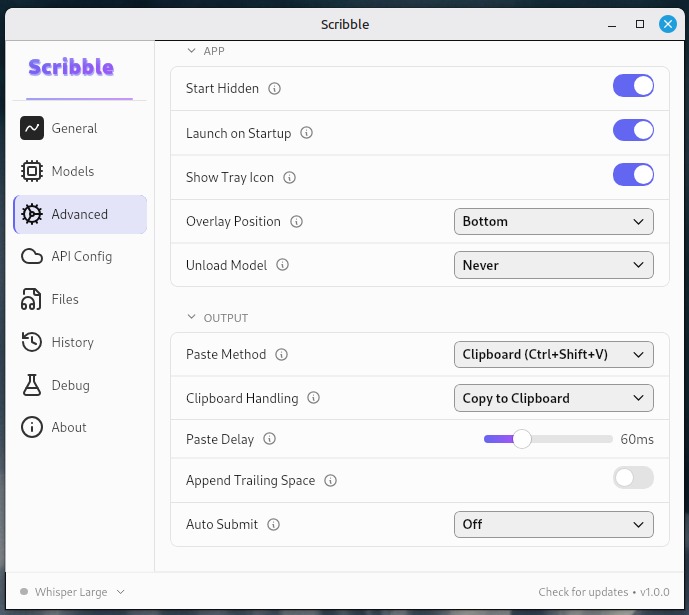Click Check for updates link
The height and width of the screenshot is (615, 689).
(583, 592)
